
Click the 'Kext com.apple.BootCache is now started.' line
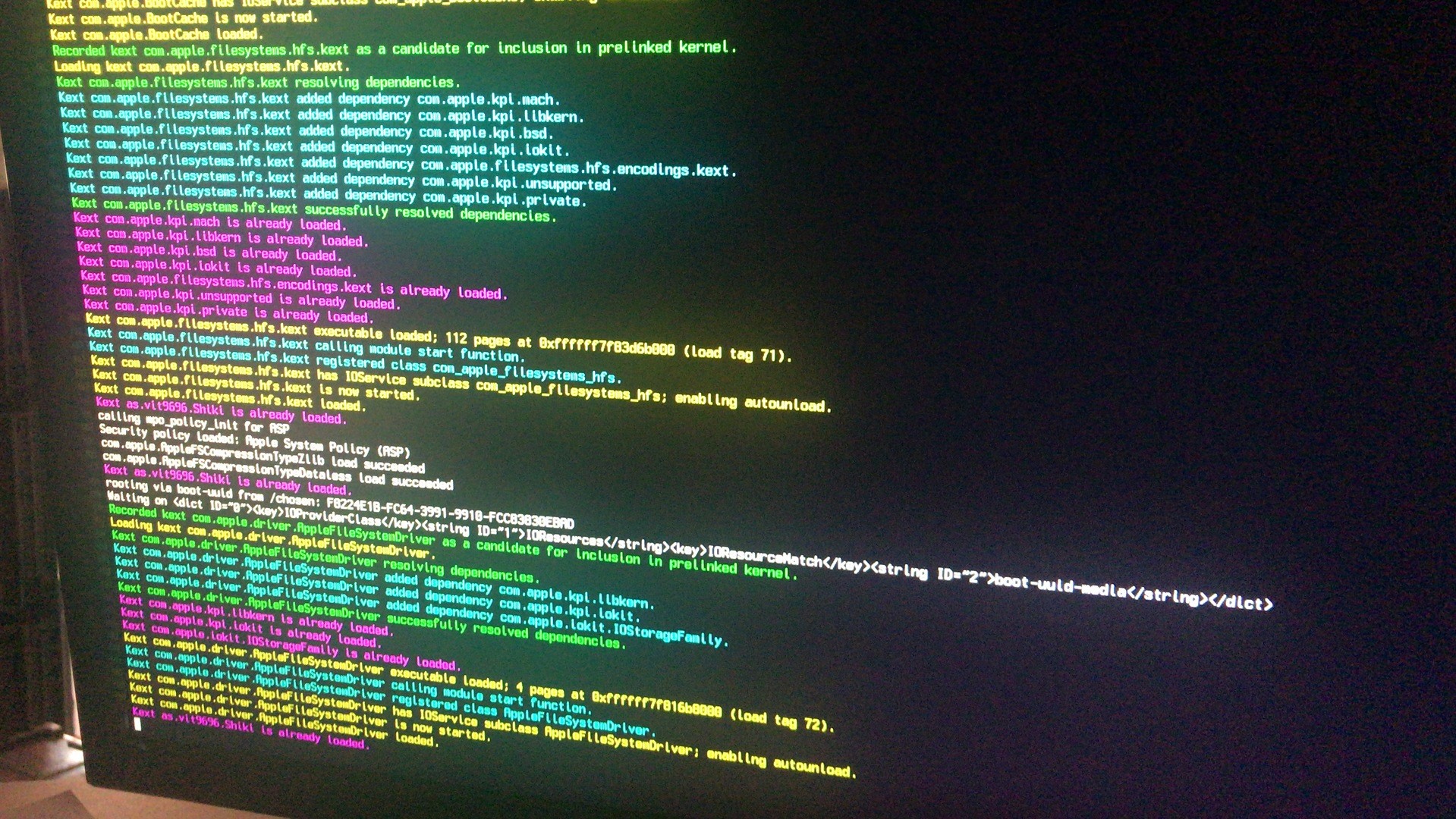[184, 17]
